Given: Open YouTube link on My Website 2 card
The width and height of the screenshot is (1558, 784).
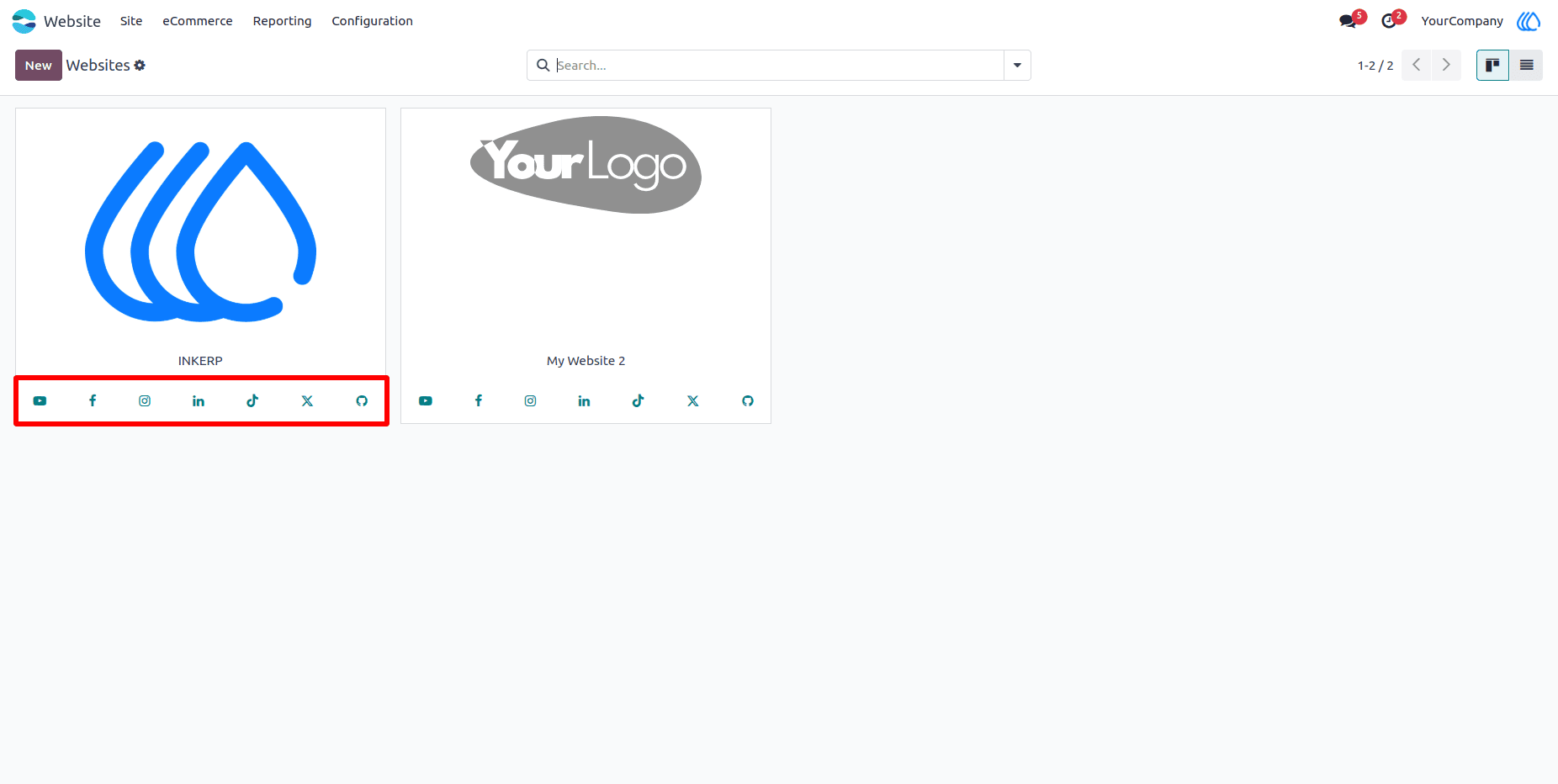Looking at the screenshot, I should [x=426, y=401].
